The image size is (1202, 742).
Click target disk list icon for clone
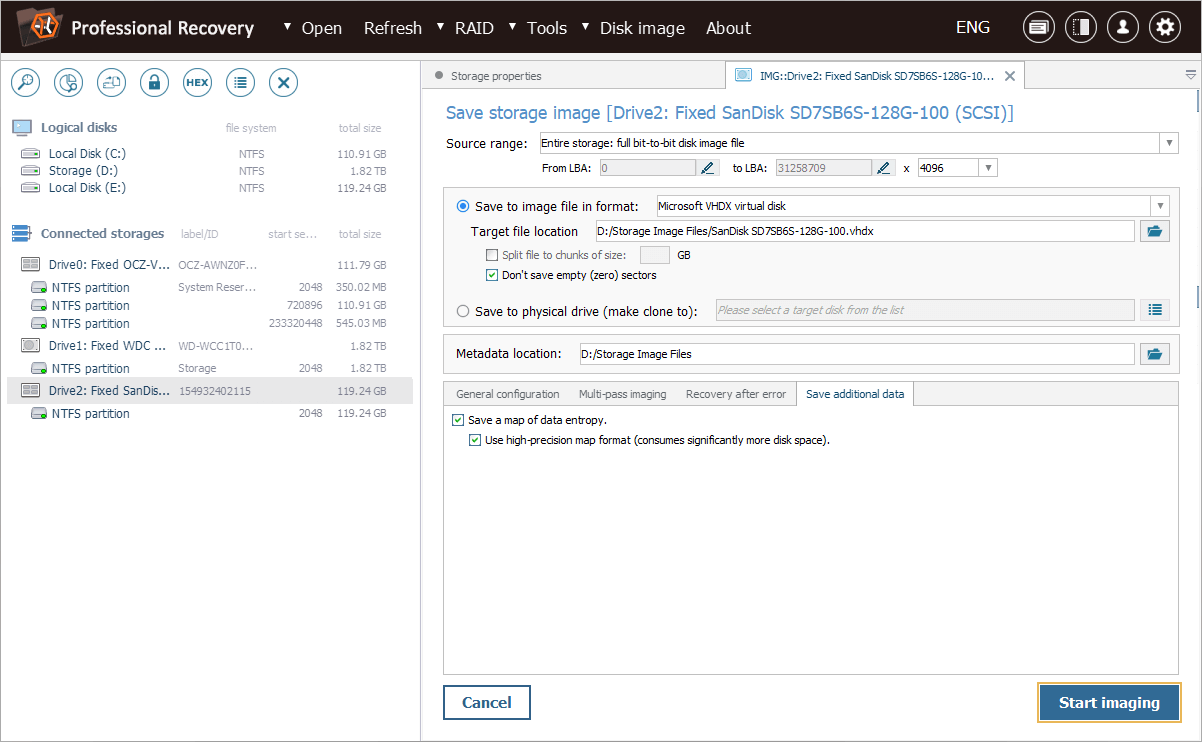pos(1154,310)
